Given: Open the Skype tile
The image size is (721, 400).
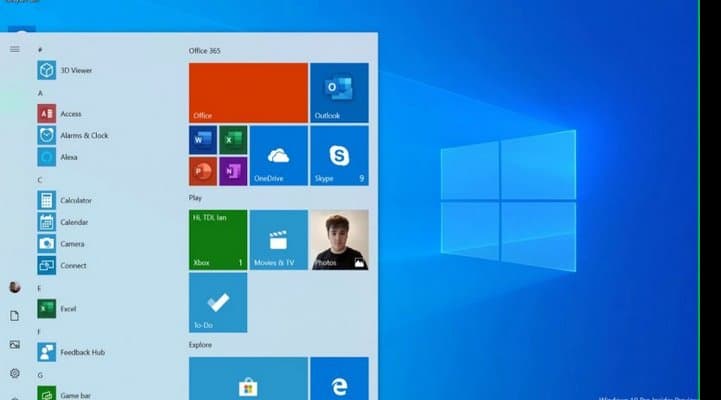Looking at the screenshot, I should (x=339, y=156).
